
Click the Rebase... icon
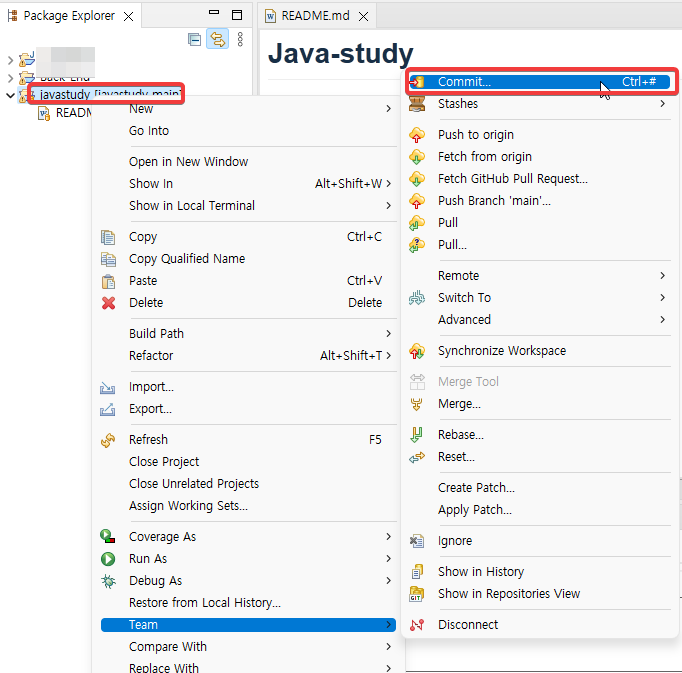[x=417, y=435]
